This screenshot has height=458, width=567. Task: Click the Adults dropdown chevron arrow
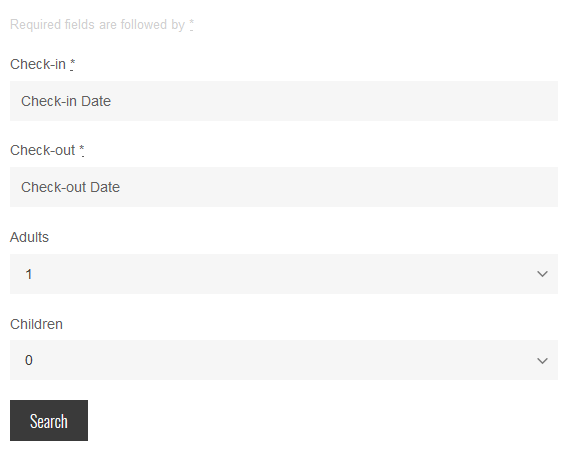(542, 274)
